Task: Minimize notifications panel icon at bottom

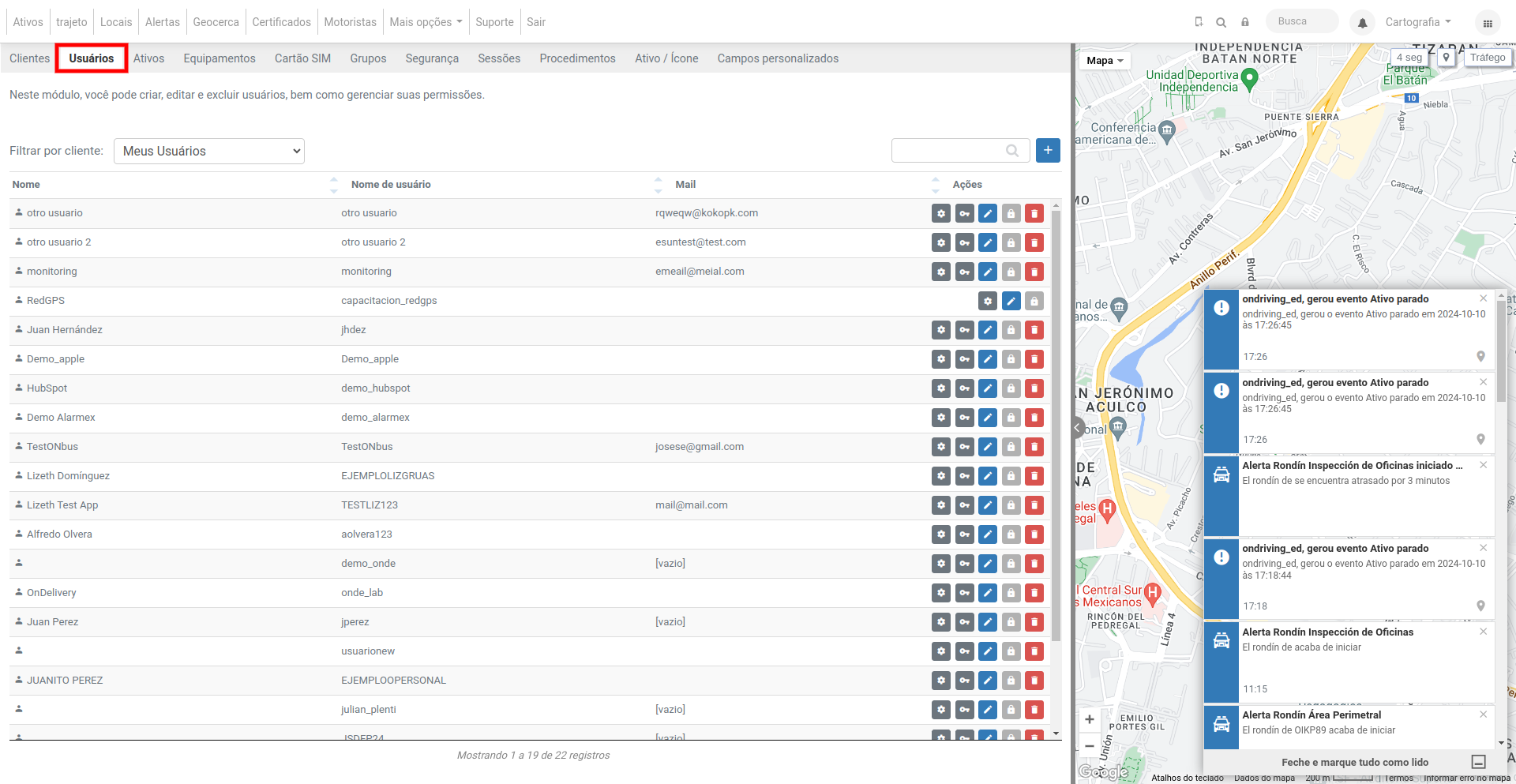Action: coord(1479,762)
